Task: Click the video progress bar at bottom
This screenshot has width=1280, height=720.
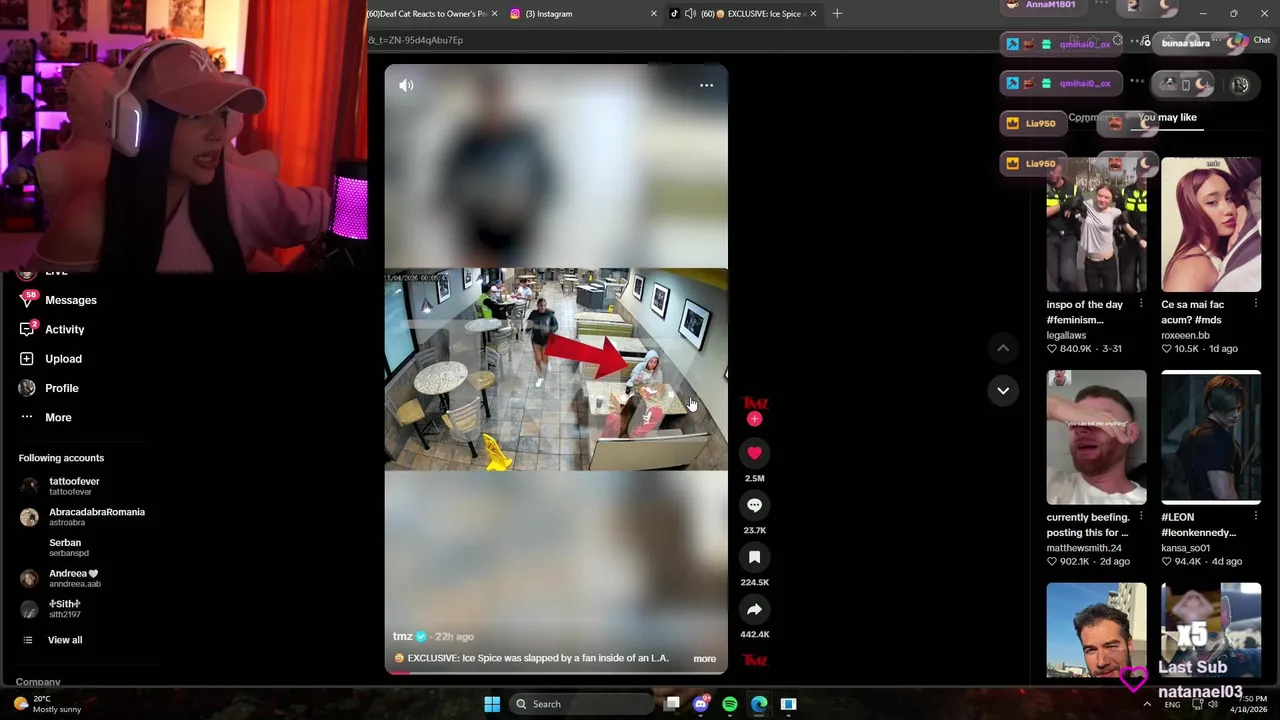Action: 556,672
